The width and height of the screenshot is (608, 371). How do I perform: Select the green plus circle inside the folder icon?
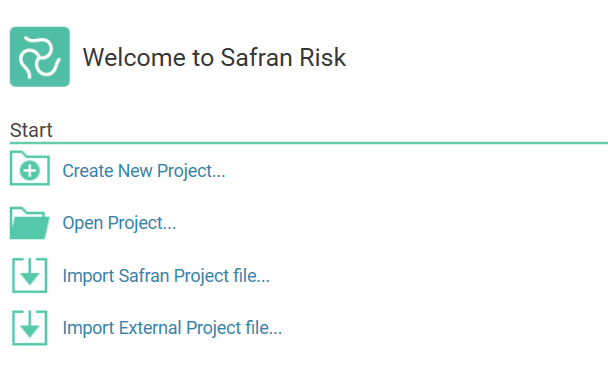[x=30, y=171]
